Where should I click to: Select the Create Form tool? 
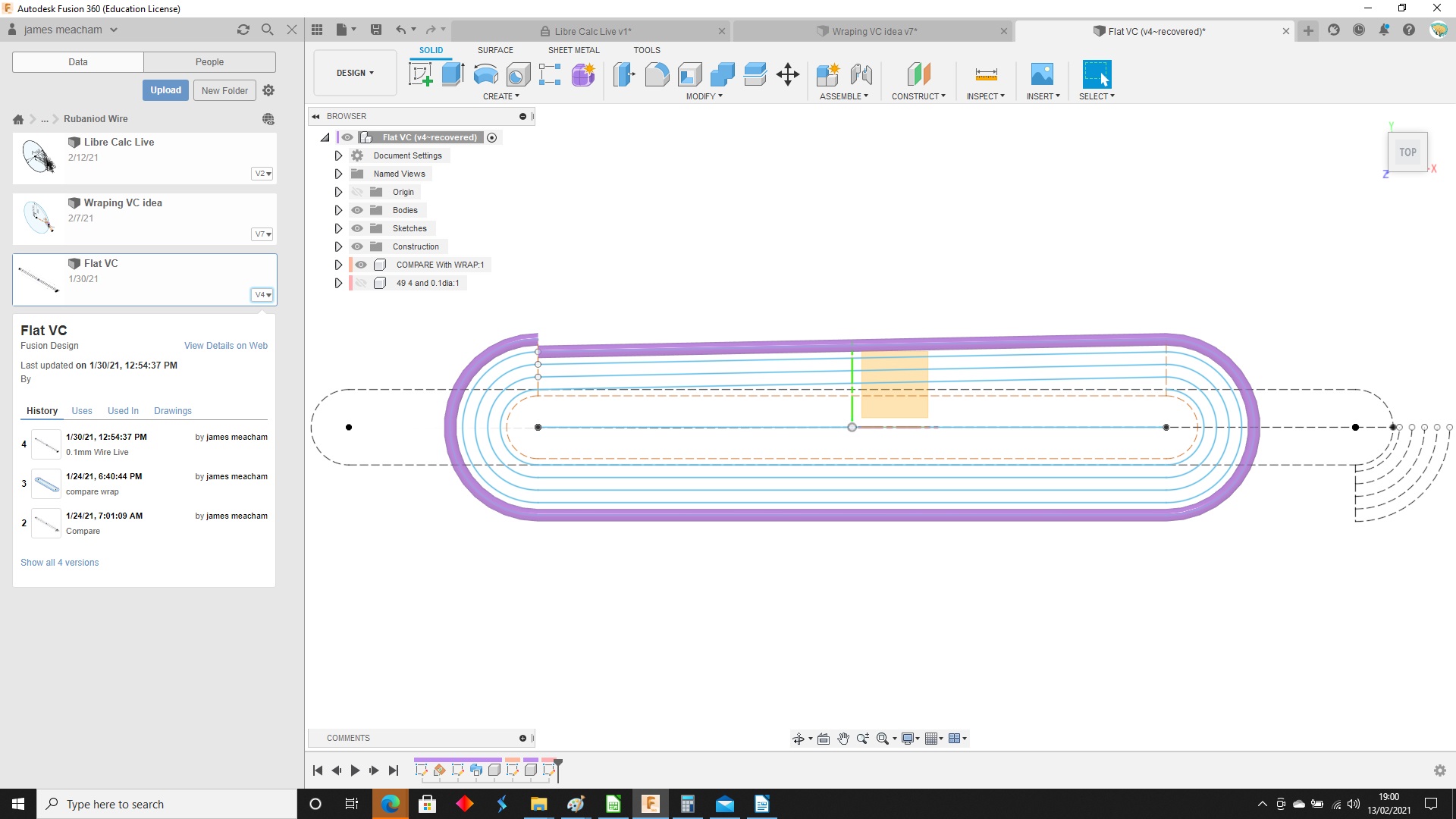point(583,74)
